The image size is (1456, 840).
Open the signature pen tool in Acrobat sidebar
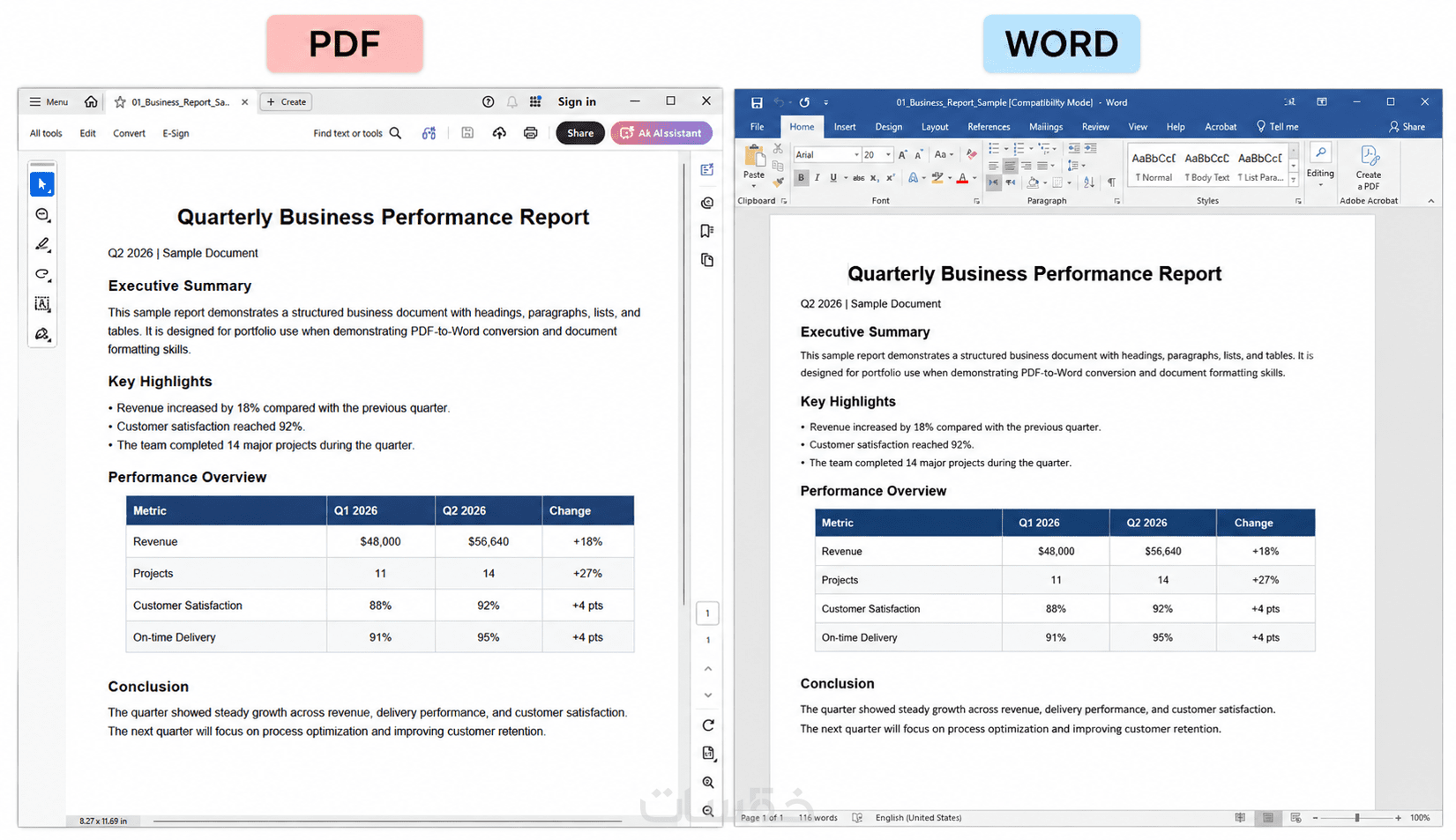42,334
